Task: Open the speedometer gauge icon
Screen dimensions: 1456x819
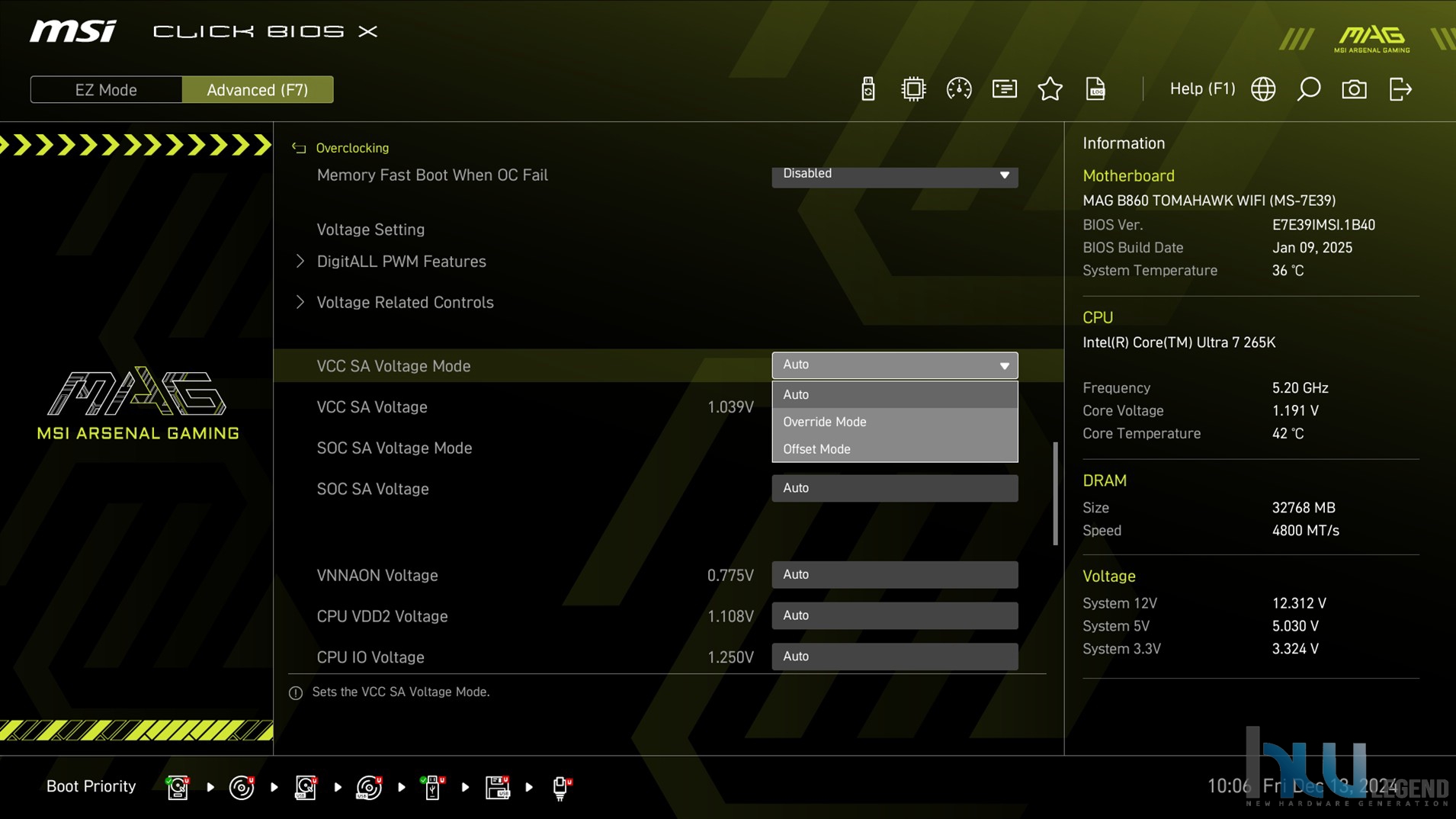Action: click(x=958, y=89)
